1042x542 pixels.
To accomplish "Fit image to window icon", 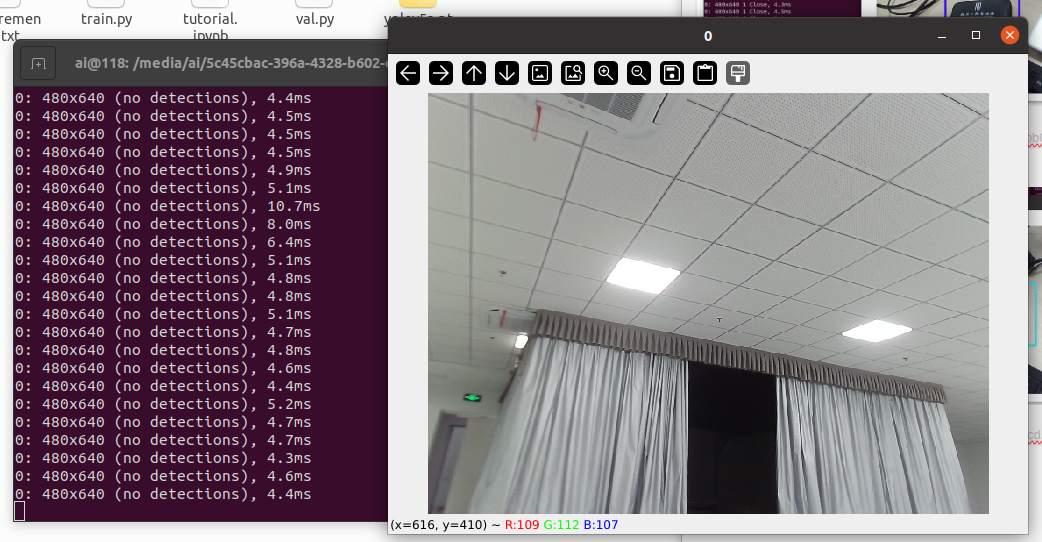I will pos(573,73).
